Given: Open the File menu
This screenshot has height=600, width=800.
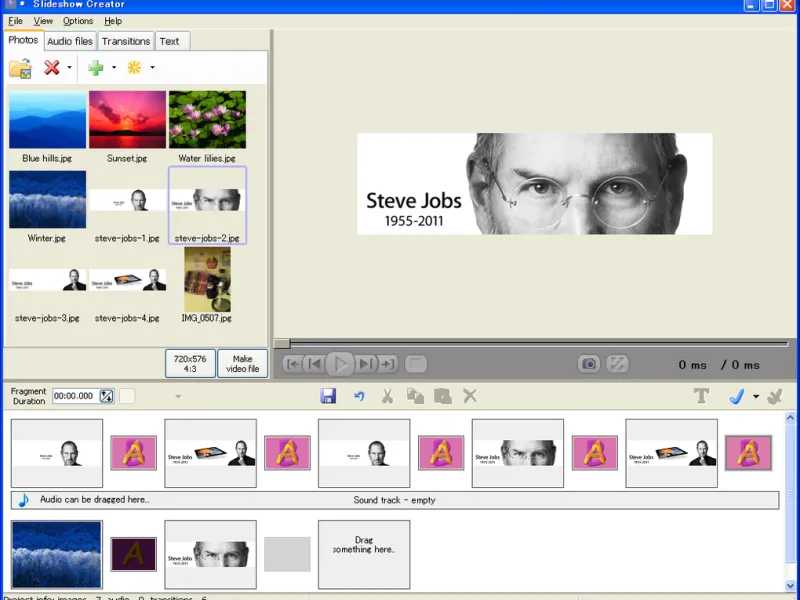Looking at the screenshot, I should [x=15, y=21].
